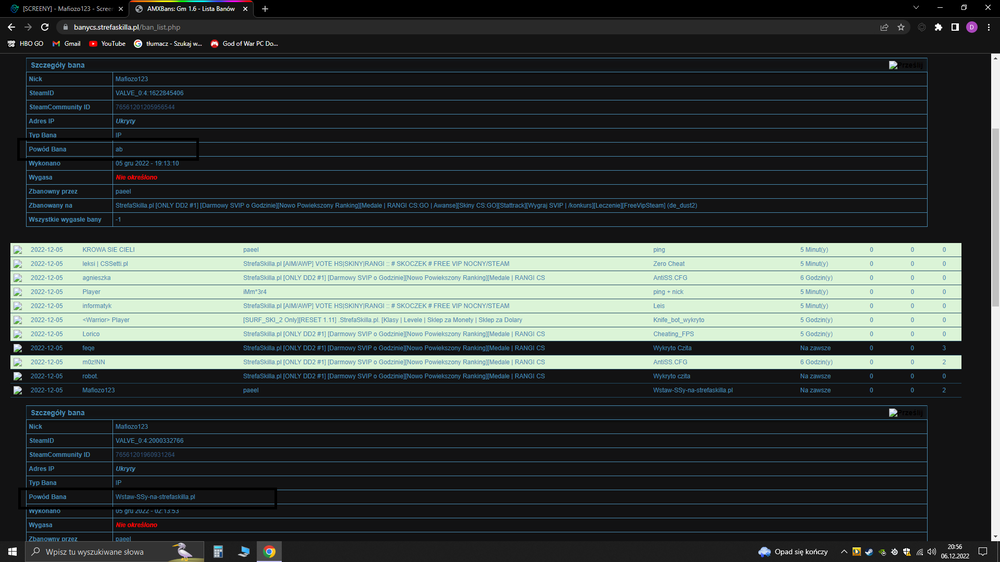Open the network status tray icon
This screenshot has width=1000, height=562.
click(x=919, y=552)
